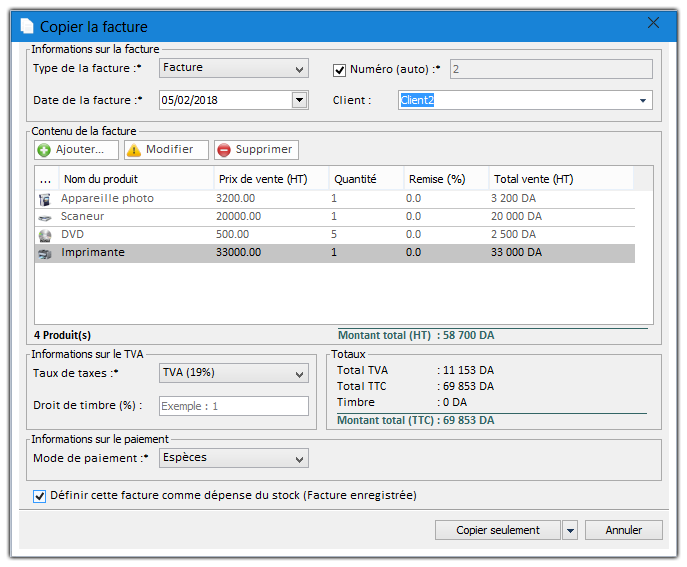Select the Scaneur row icon
687x567 pixels.
(x=44, y=217)
